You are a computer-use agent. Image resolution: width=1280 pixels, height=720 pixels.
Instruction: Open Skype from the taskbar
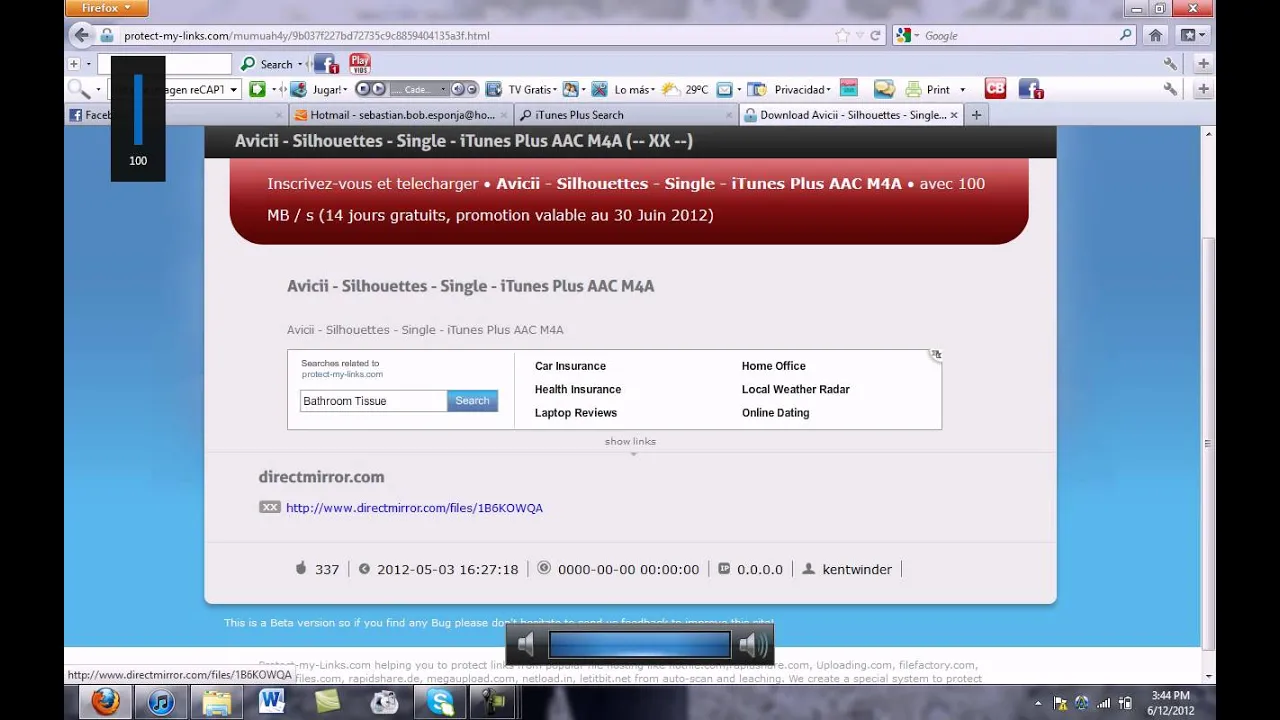tap(440, 703)
